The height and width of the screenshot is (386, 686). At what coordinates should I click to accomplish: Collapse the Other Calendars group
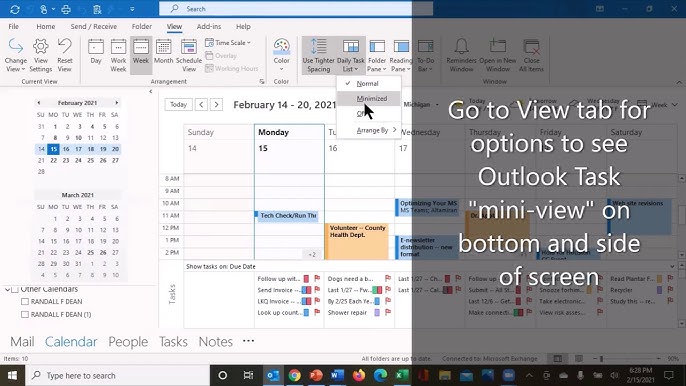pyautogui.click(x=7, y=289)
